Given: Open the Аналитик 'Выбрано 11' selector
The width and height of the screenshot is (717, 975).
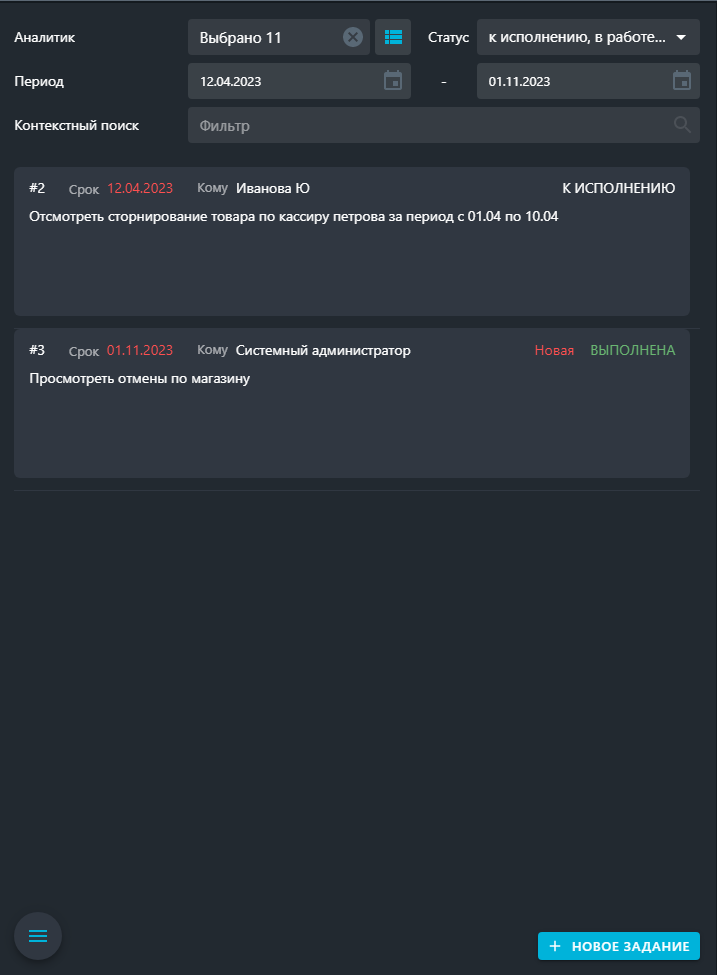Looking at the screenshot, I should tap(279, 37).
